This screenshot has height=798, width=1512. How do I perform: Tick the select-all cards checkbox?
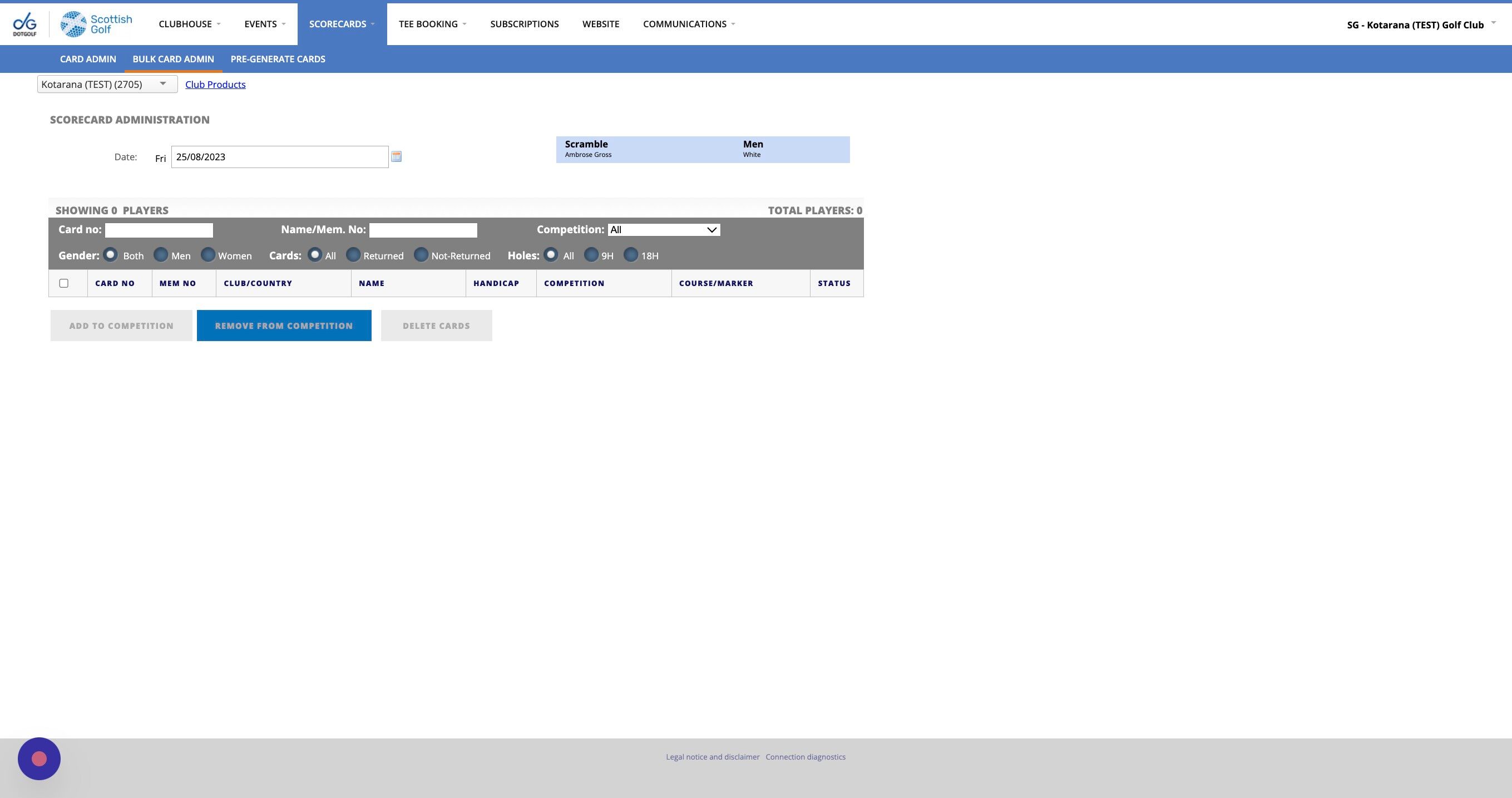pyautogui.click(x=64, y=283)
